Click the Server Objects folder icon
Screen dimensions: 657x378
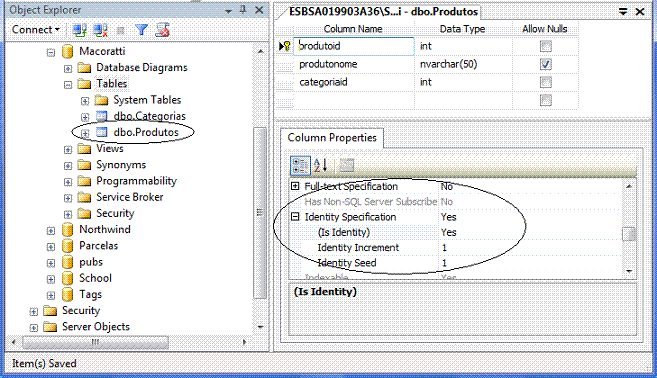click(x=50, y=327)
